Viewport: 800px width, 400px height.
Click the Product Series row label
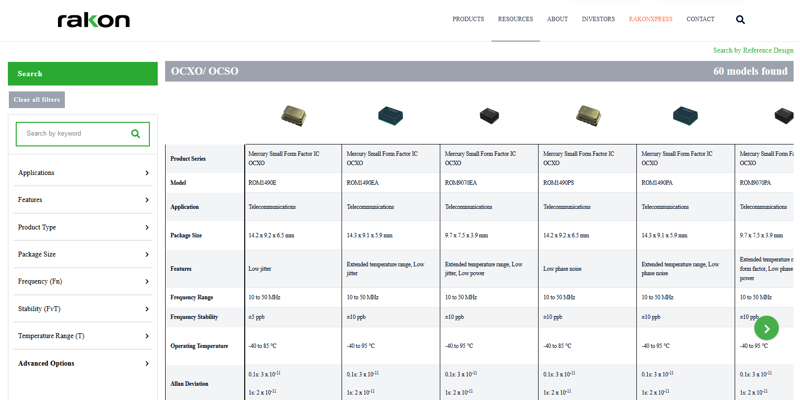pos(188,159)
